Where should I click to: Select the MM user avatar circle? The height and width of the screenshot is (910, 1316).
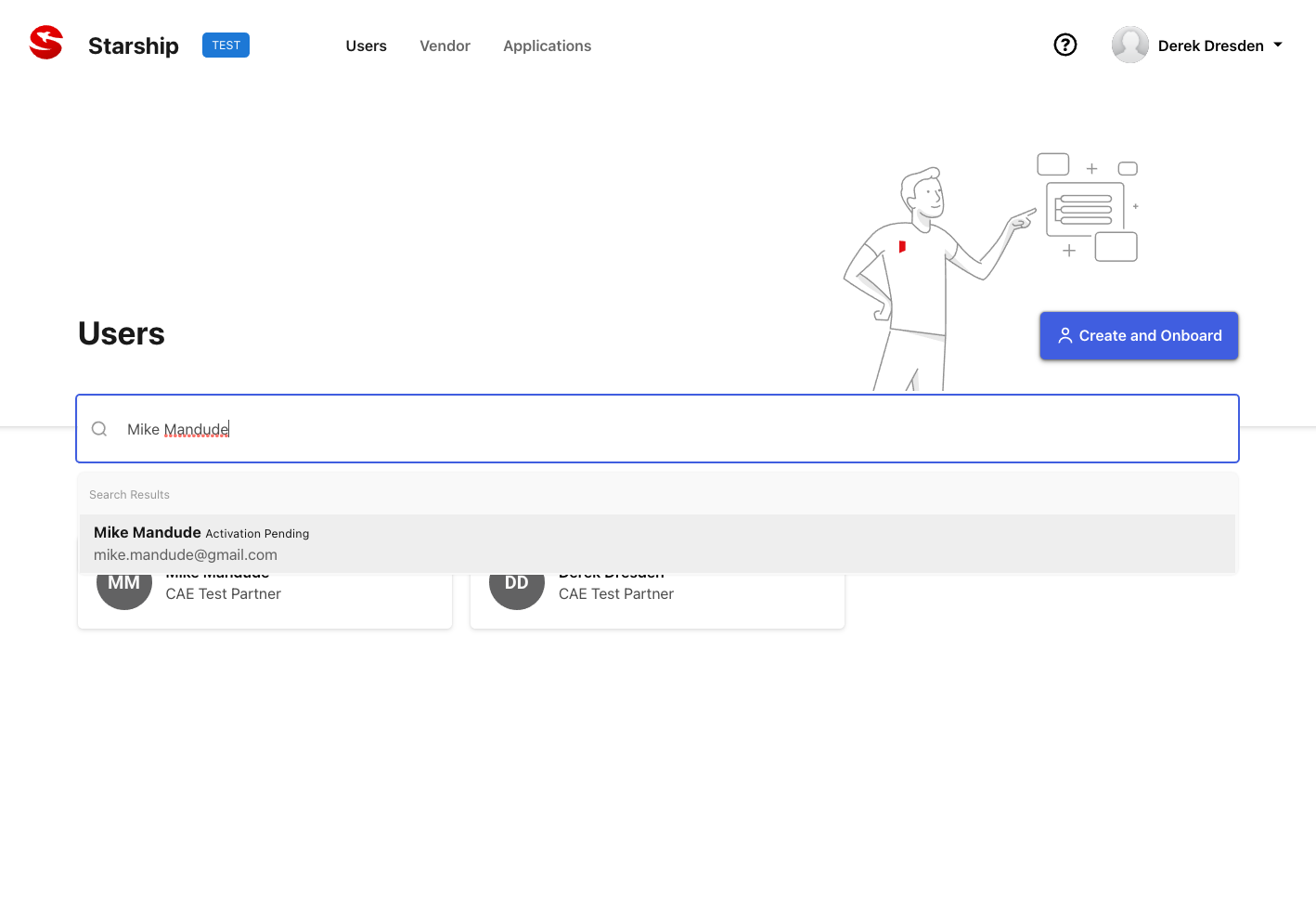(123, 582)
